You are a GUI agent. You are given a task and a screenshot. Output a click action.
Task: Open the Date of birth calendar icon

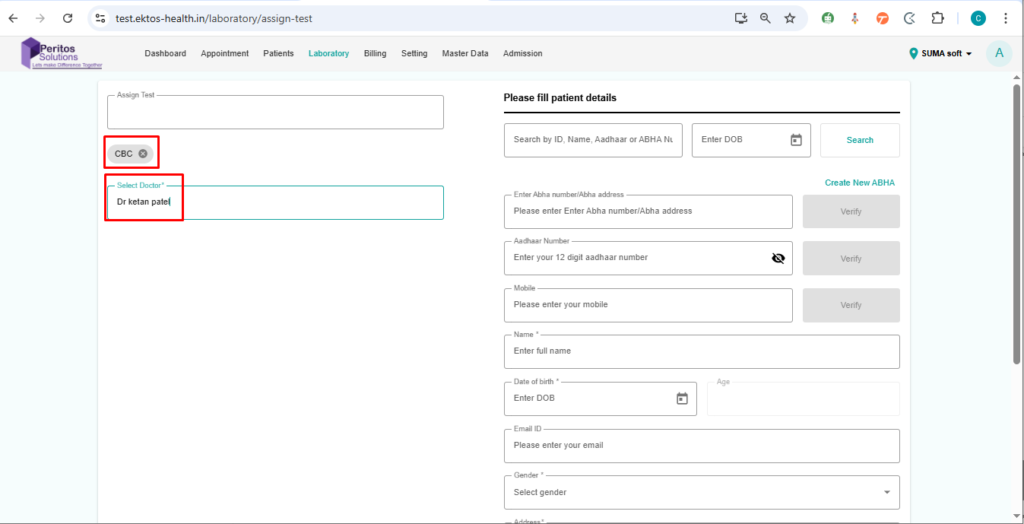click(682, 398)
